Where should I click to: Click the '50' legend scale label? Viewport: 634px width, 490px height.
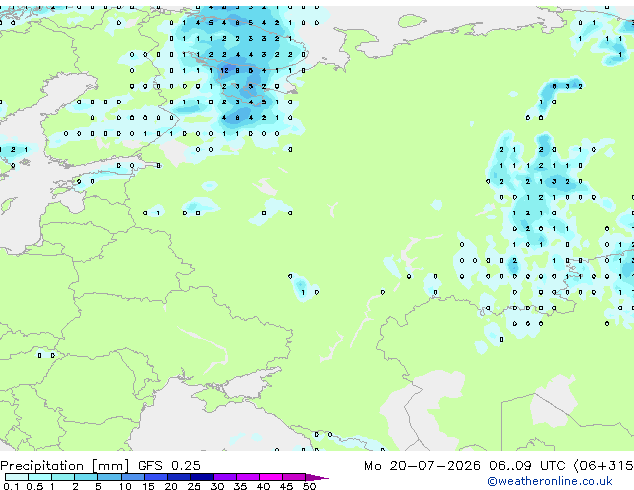pos(309,486)
